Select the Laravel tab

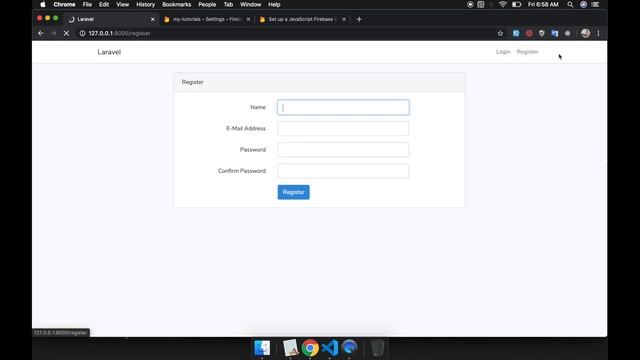point(111,19)
